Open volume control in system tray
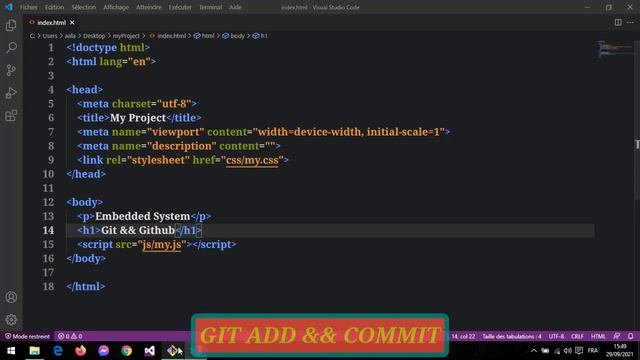The width and height of the screenshot is (640, 360). pos(568,351)
